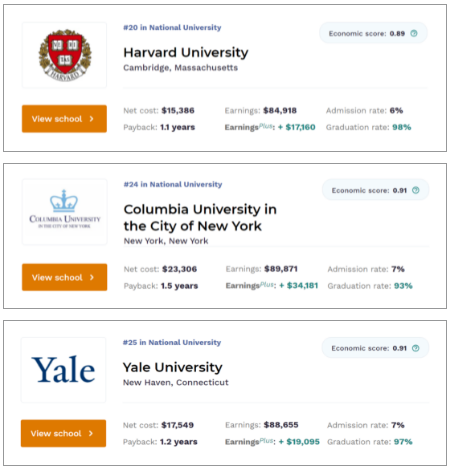The height and width of the screenshot is (469, 449).
Task: Click the Columbia economic score help icon
Action: pos(415,190)
